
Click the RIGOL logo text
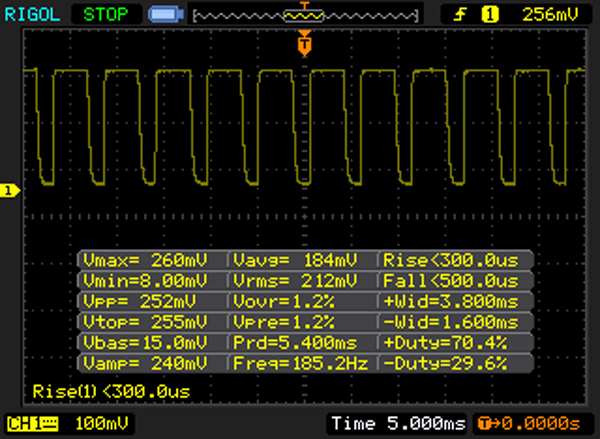[33, 15]
